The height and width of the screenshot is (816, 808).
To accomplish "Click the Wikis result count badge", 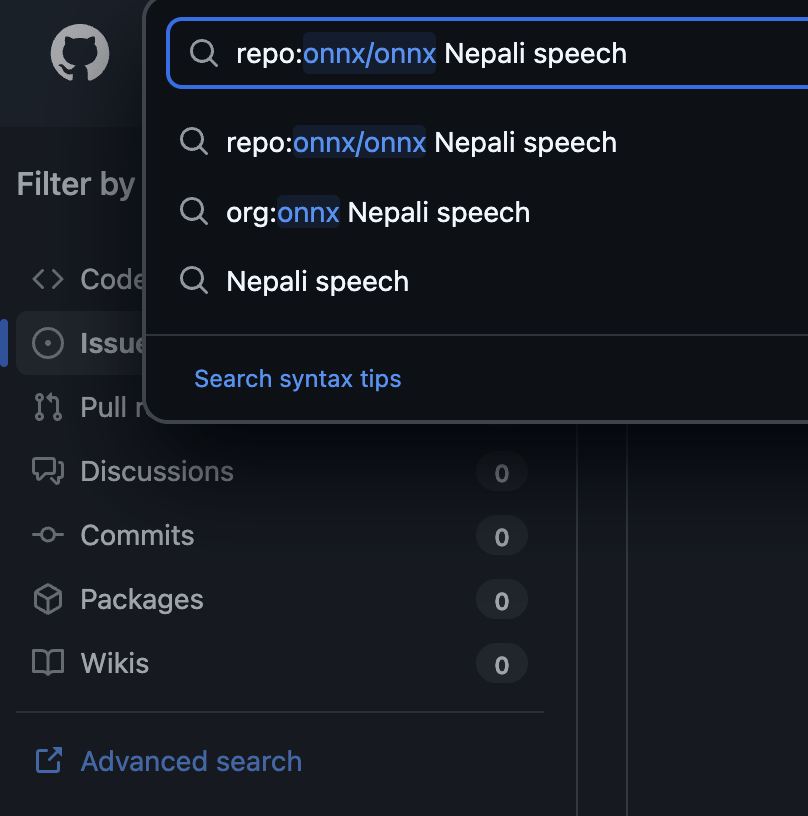I will tap(501, 665).
